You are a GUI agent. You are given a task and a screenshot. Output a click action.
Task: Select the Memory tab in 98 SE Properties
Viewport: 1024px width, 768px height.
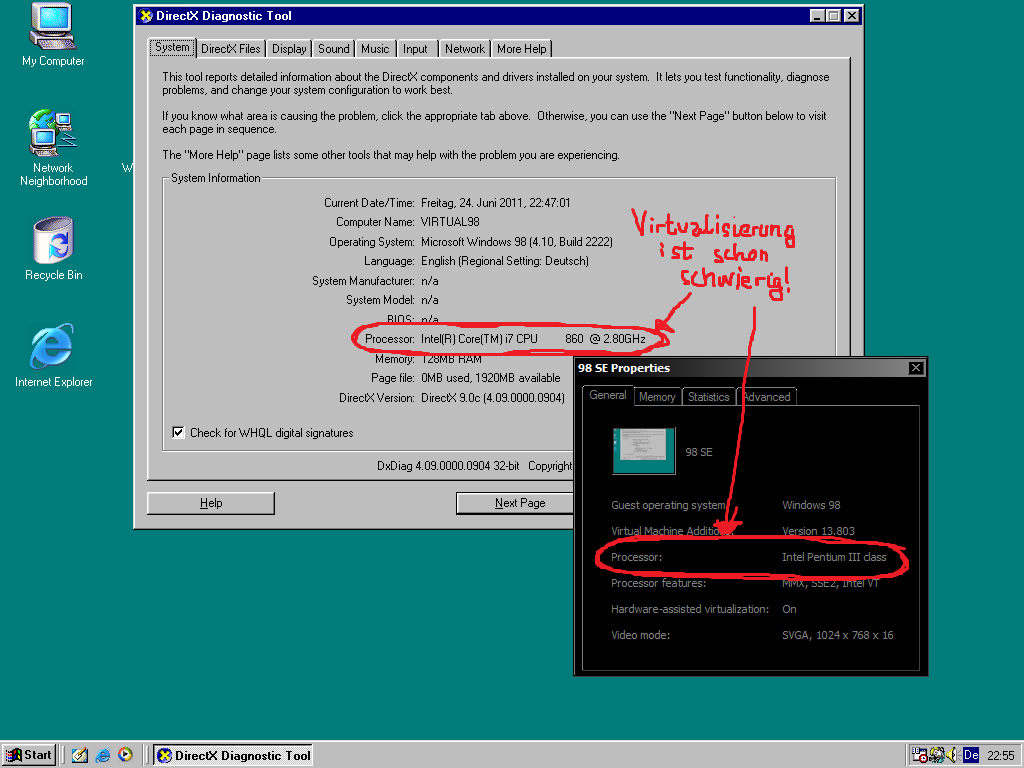click(x=657, y=397)
